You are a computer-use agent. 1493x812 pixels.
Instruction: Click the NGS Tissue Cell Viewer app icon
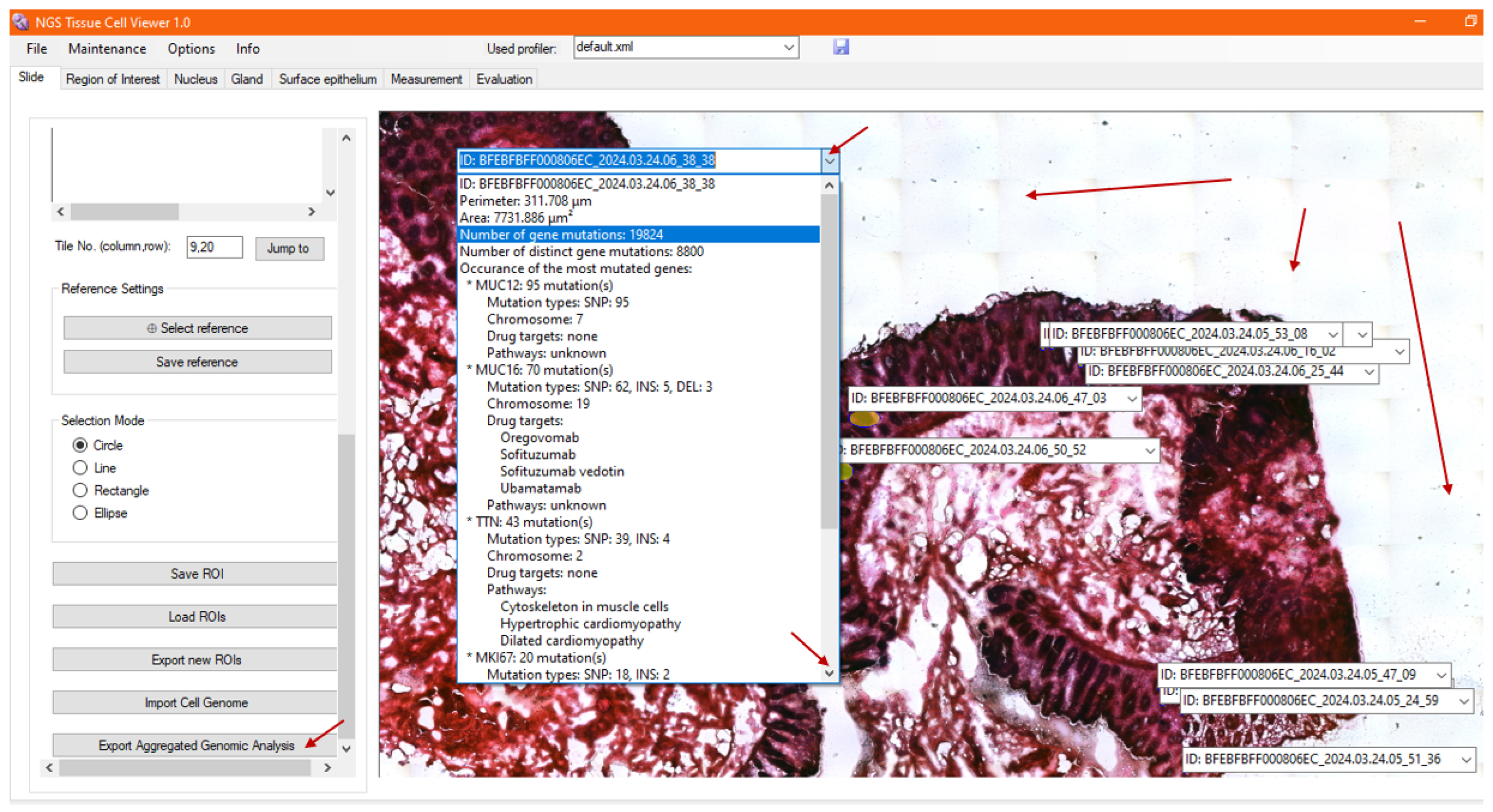click(x=20, y=22)
